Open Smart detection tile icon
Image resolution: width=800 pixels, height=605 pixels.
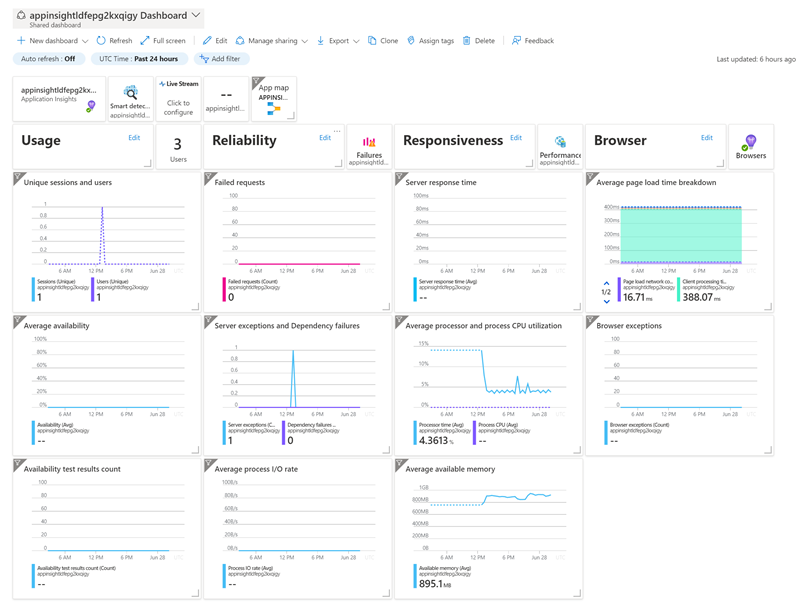(131, 92)
